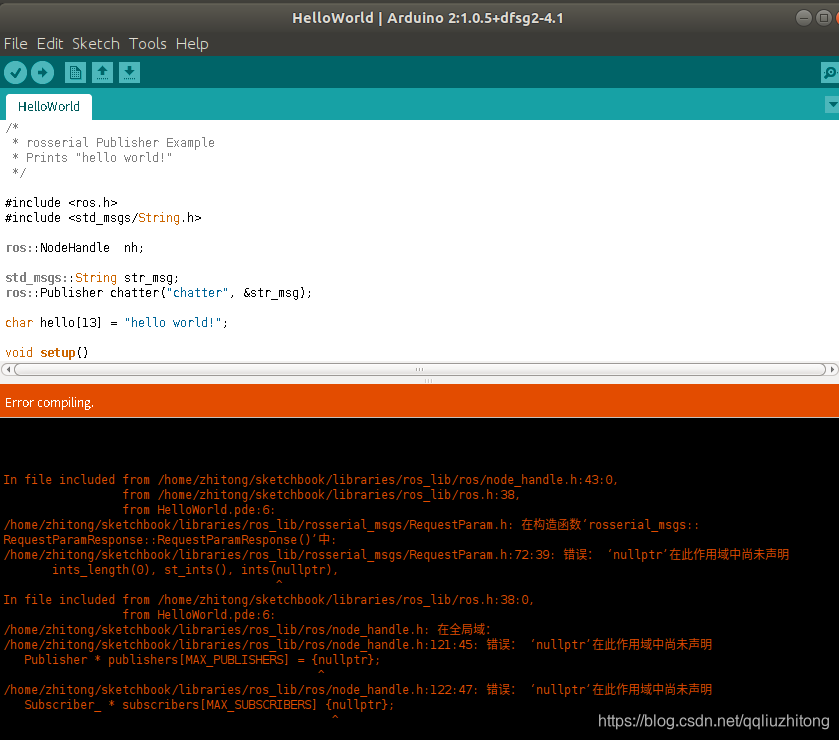The height and width of the screenshot is (740, 839).
Task: Click the right scroll arrow on the horizontal scrollbar
Action: (833, 369)
